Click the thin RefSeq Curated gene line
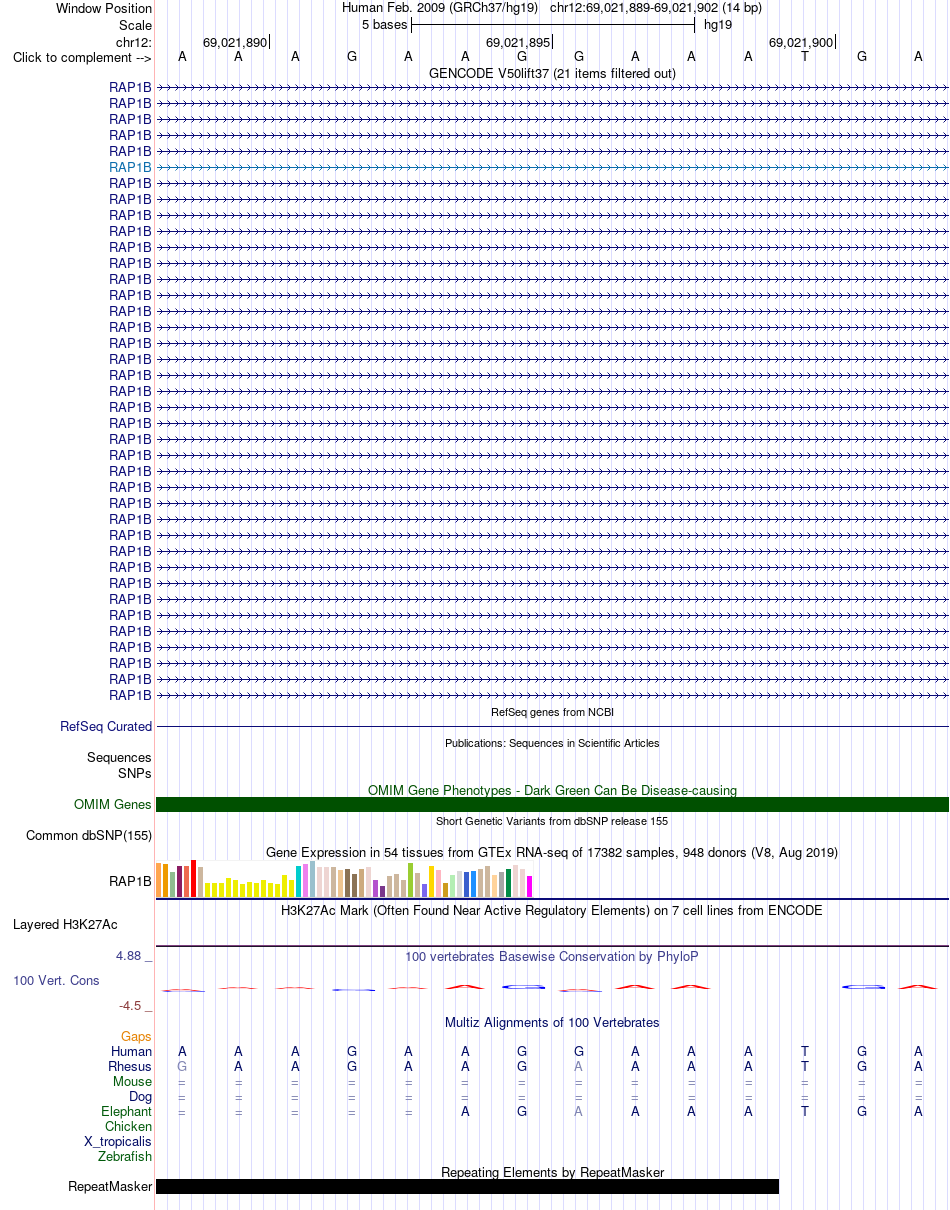950x1210 pixels. click(552, 727)
